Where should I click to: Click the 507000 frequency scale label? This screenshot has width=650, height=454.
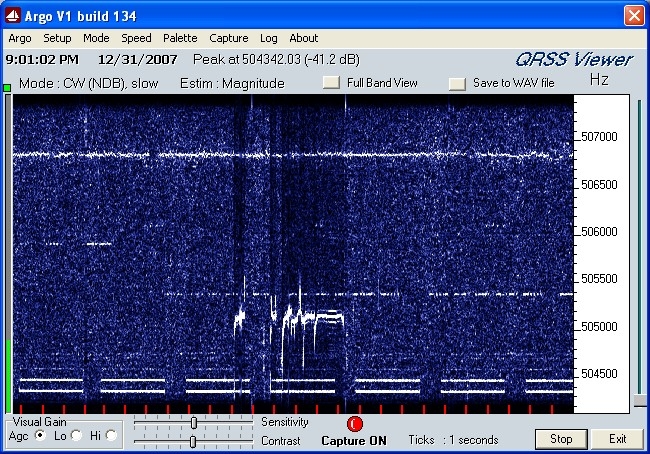pos(599,137)
